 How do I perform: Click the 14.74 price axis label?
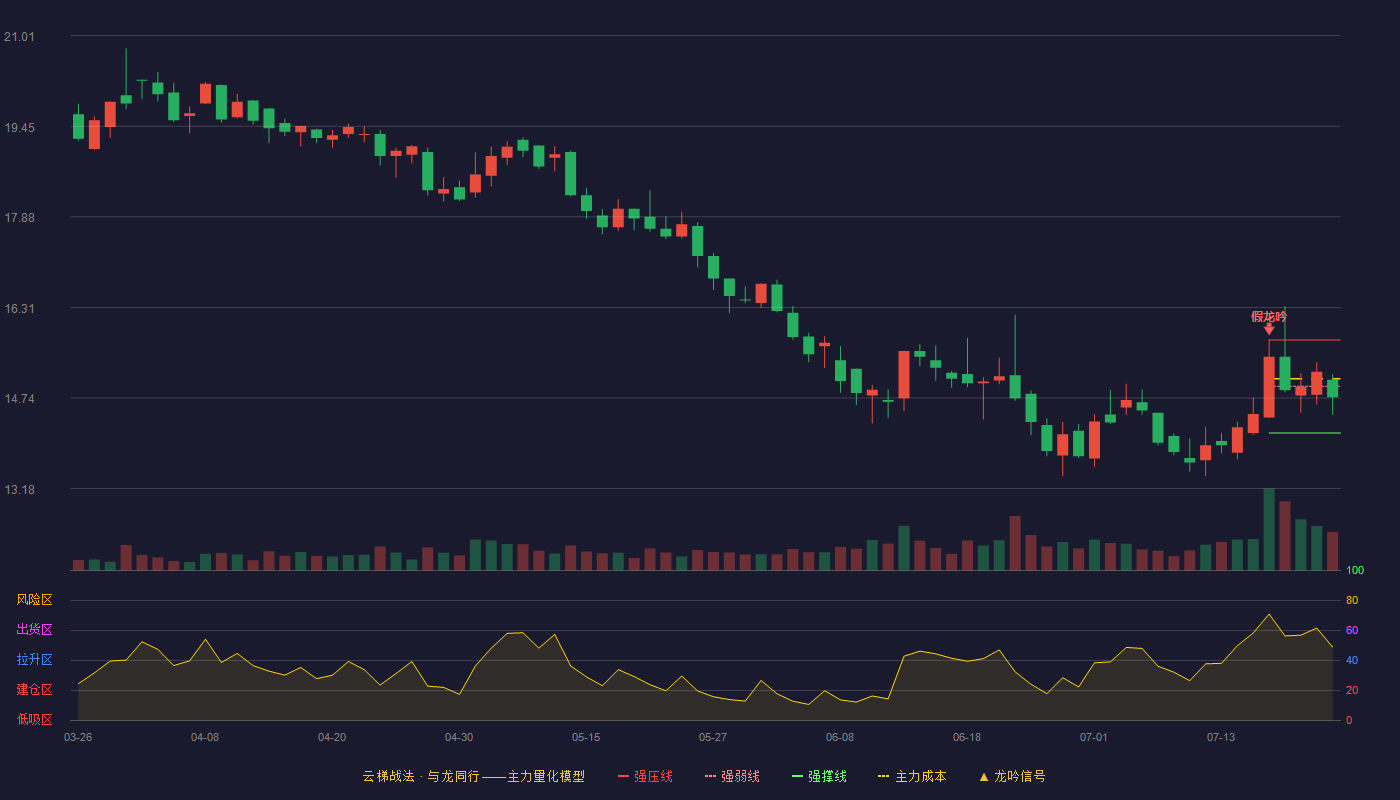(19, 399)
